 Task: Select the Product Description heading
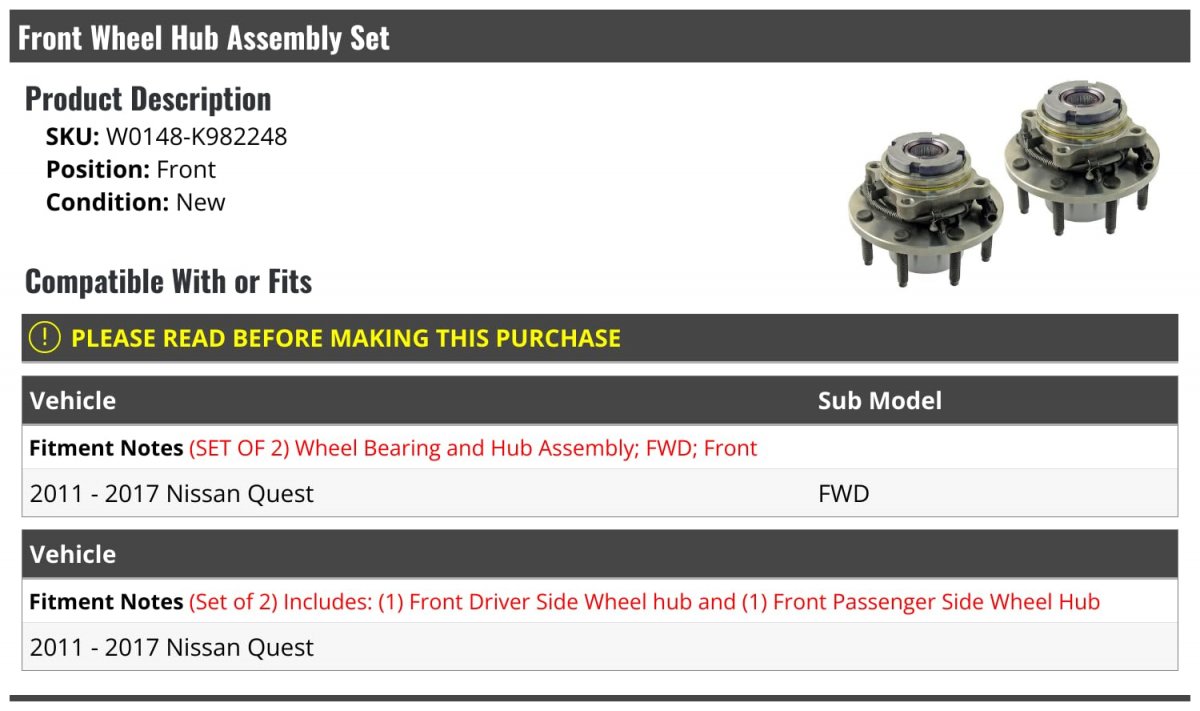click(x=148, y=99)
